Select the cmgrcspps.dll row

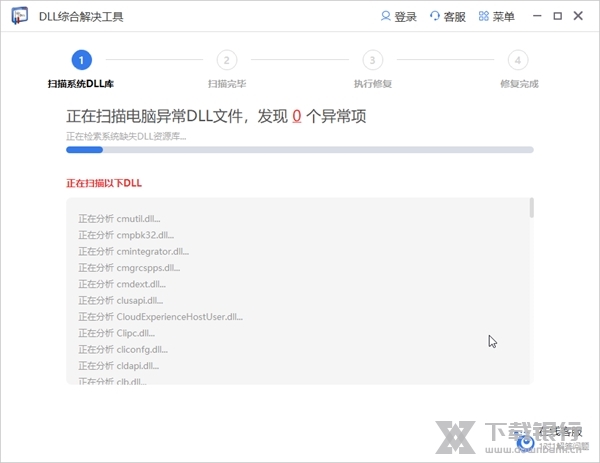tap(129, 268)
